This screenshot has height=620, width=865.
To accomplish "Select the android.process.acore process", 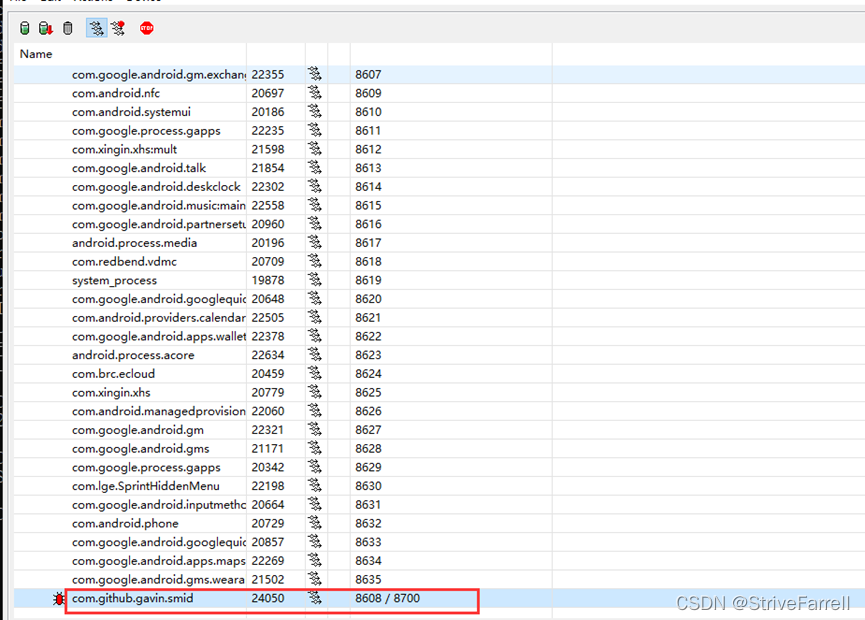I will pos(133,355).
